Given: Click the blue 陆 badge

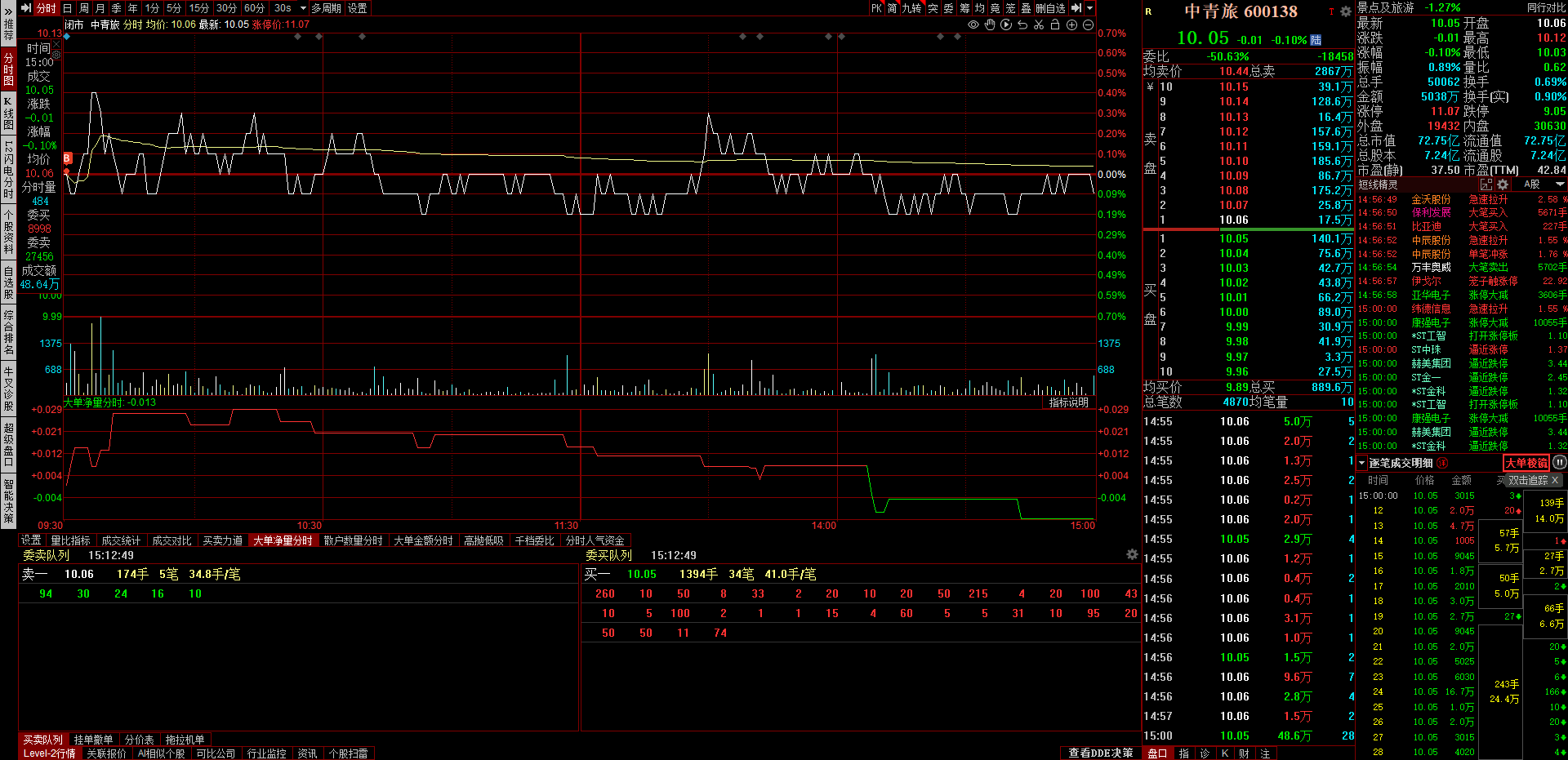Looking at the screenshot, I should tap(1316, 40).
